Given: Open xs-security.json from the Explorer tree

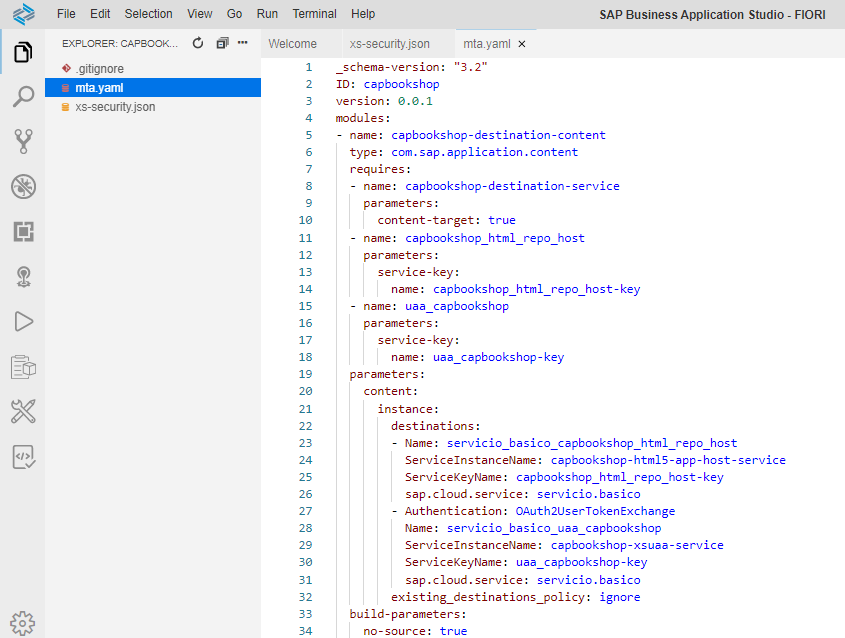Looking at the screenshot, I should pos(114,107).
